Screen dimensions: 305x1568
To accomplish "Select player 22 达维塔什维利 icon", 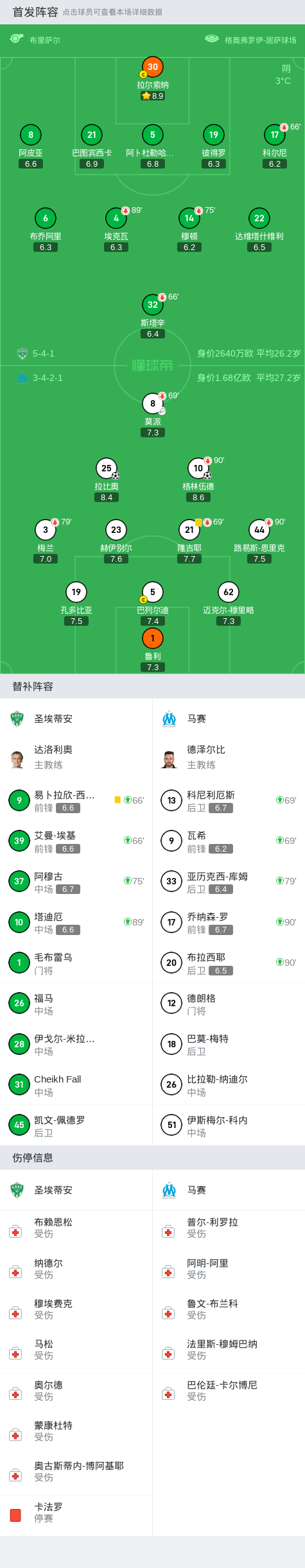I will coord(259,218).
